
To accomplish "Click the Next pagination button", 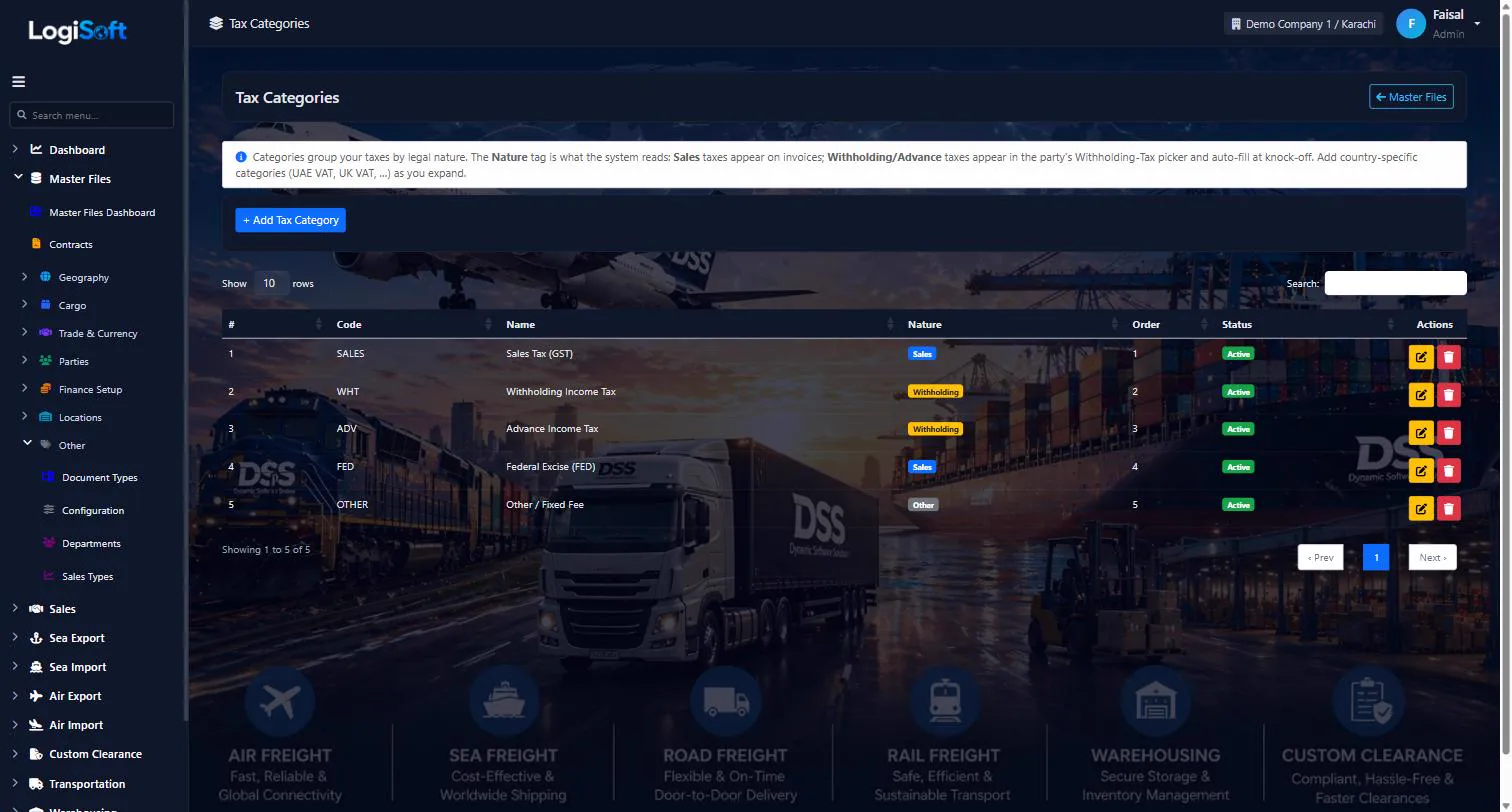I will [1432, 558].
